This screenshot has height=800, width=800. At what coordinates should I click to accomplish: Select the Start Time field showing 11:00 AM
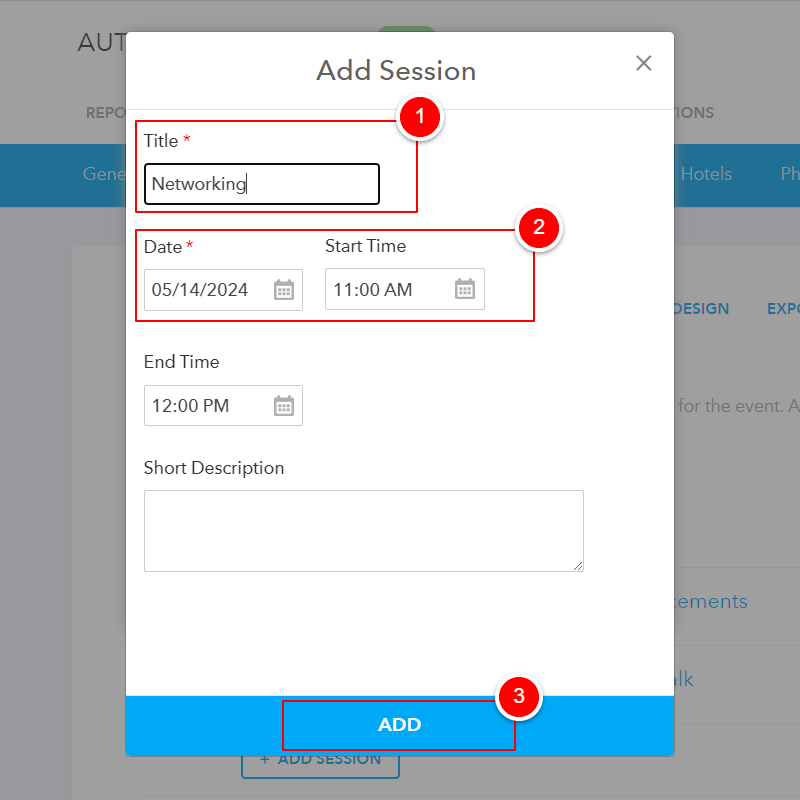pyautogui.click(x=387, y=290)
